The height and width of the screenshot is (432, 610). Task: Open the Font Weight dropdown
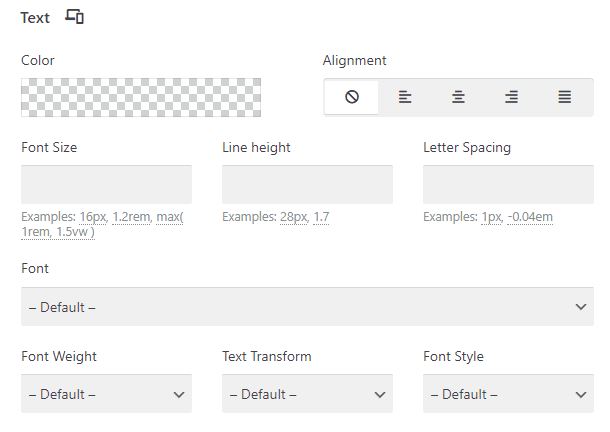click(x=106, y=394)
